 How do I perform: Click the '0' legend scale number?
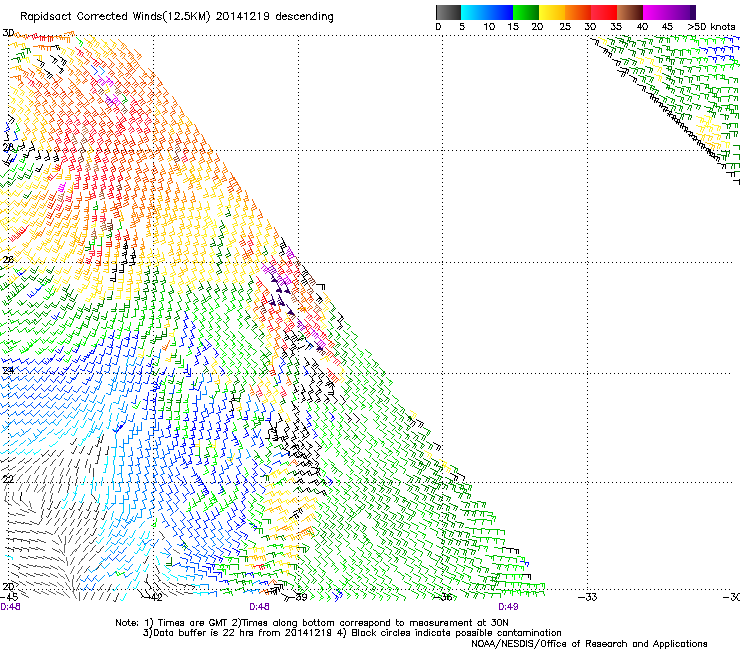438,26
